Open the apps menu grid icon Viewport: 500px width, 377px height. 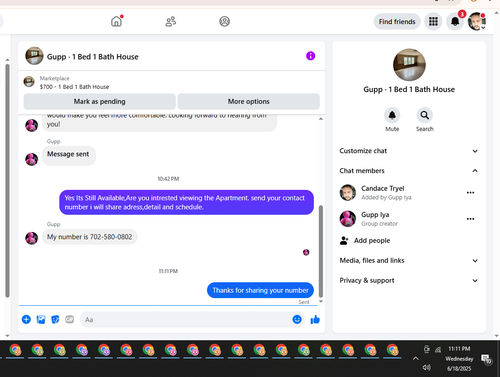[433, 22]
